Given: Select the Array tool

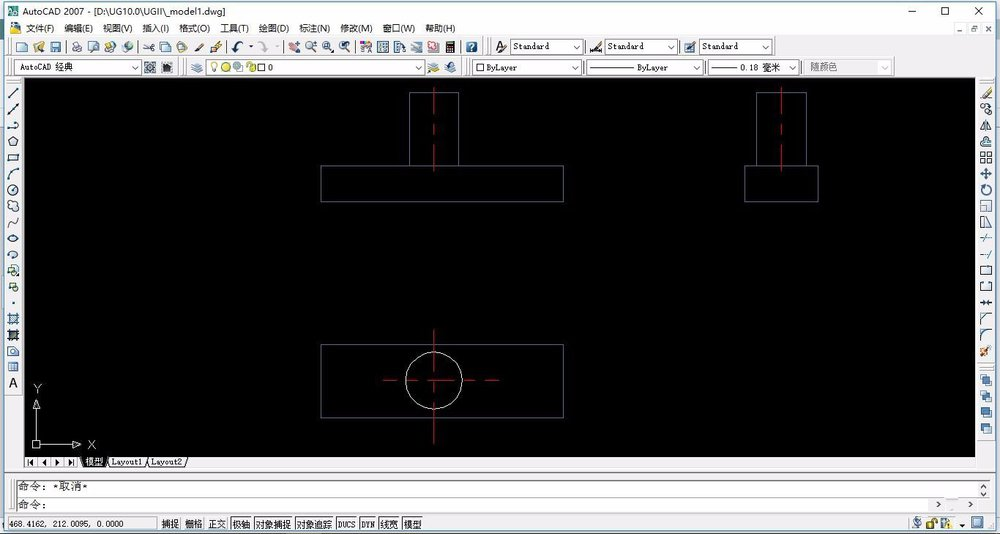Looking at the screenshot, I should pos(986,158).
